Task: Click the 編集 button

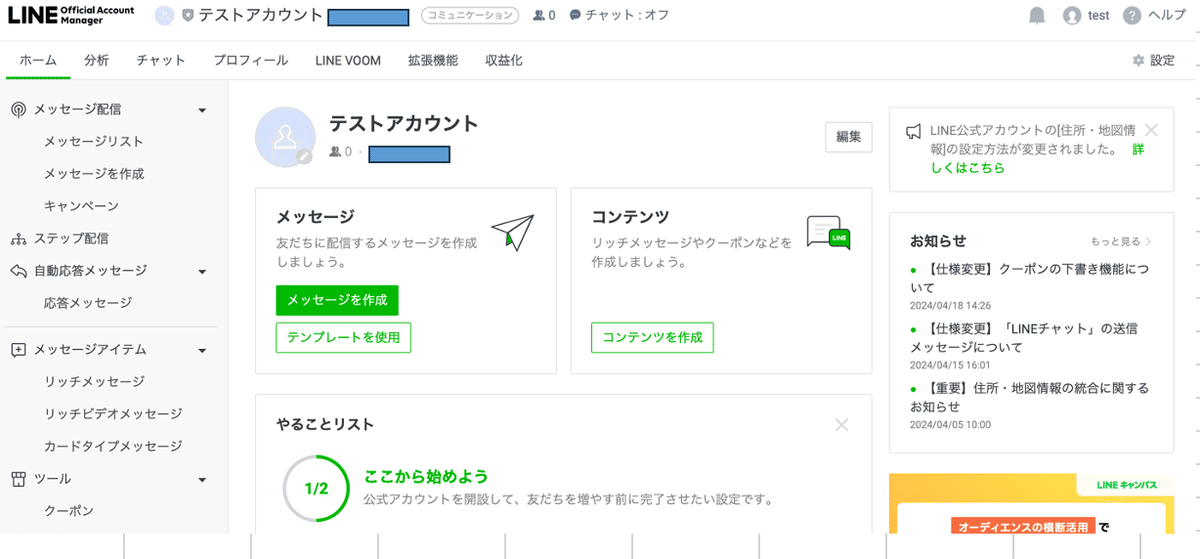Action: point(849,137)
